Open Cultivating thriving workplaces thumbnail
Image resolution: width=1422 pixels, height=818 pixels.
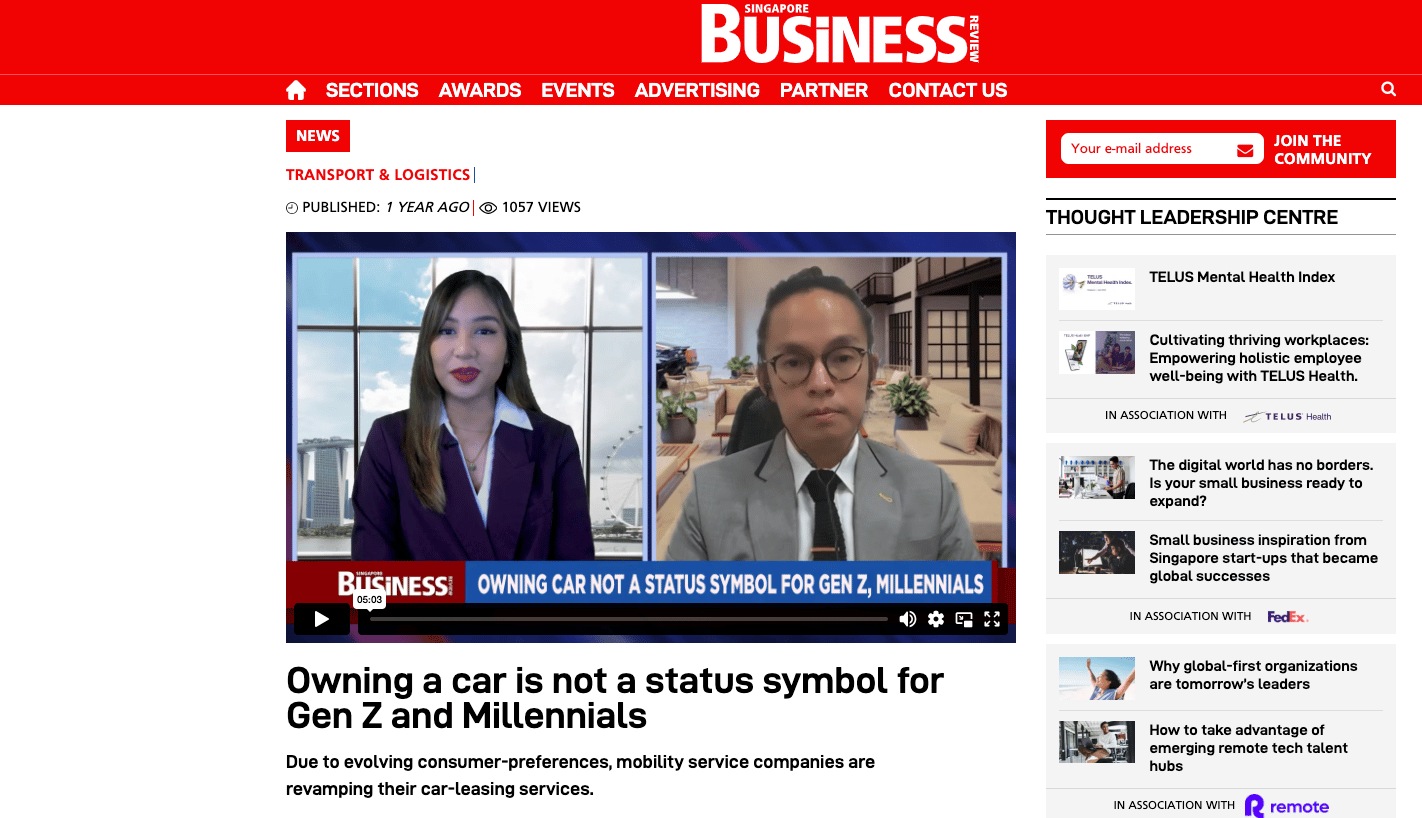tap(1097, 352)
